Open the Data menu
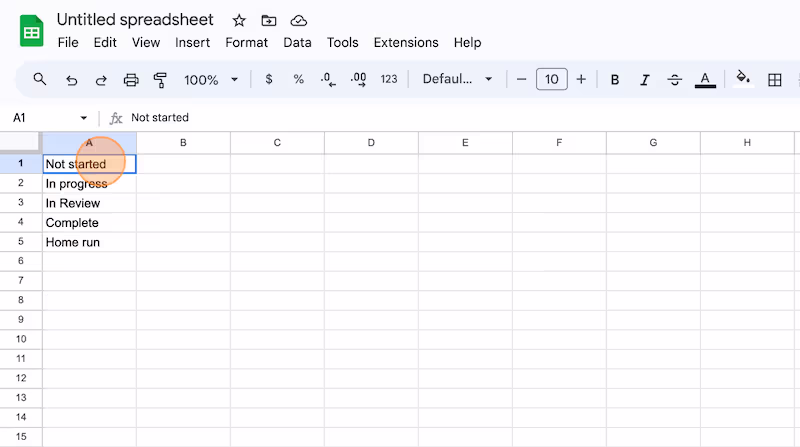The width and height of the screenshot is (800, 447). click(297, 43)
